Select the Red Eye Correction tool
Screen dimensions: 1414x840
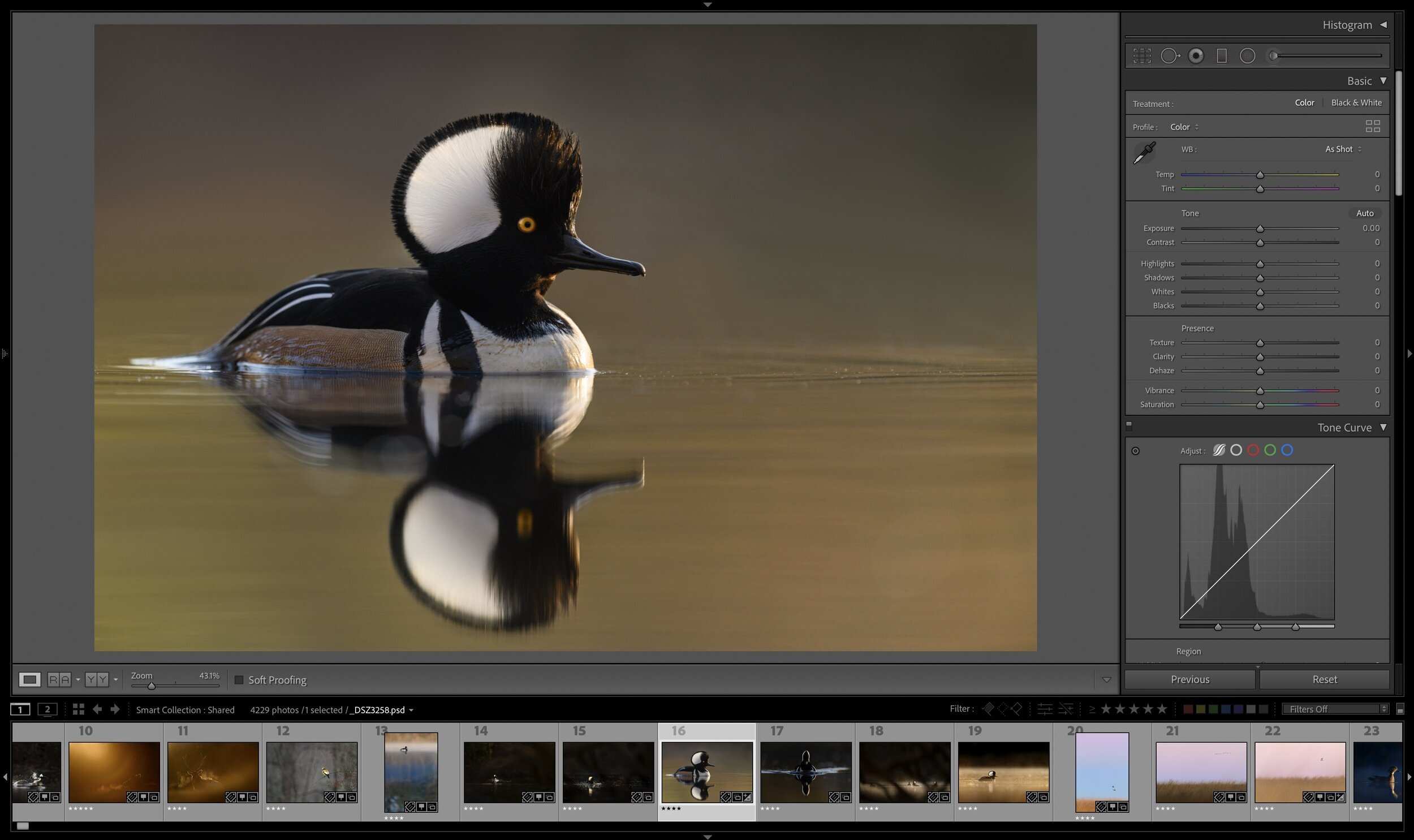(1196, 55)
